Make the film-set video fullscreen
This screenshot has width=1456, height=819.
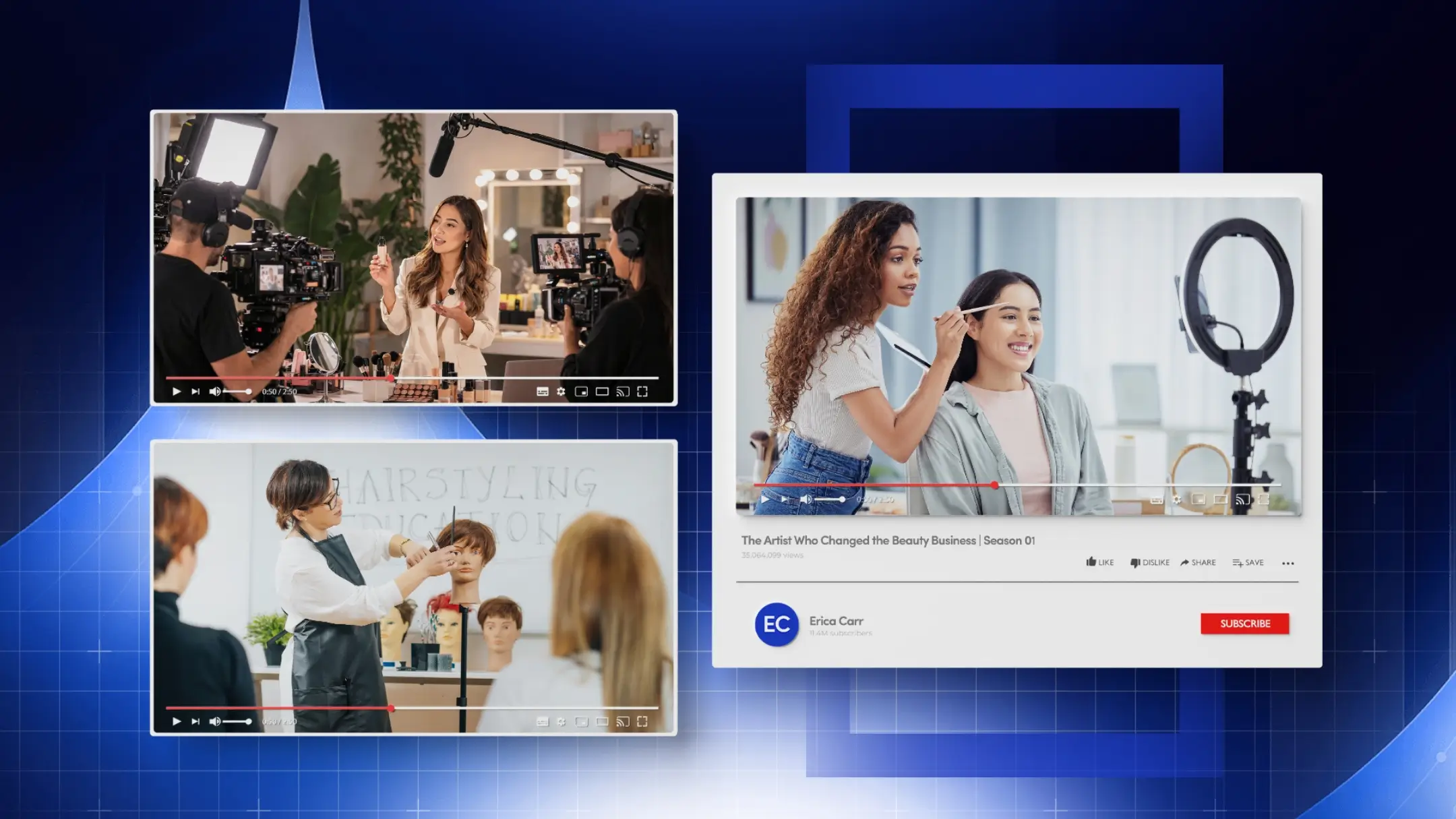(642, 392)
